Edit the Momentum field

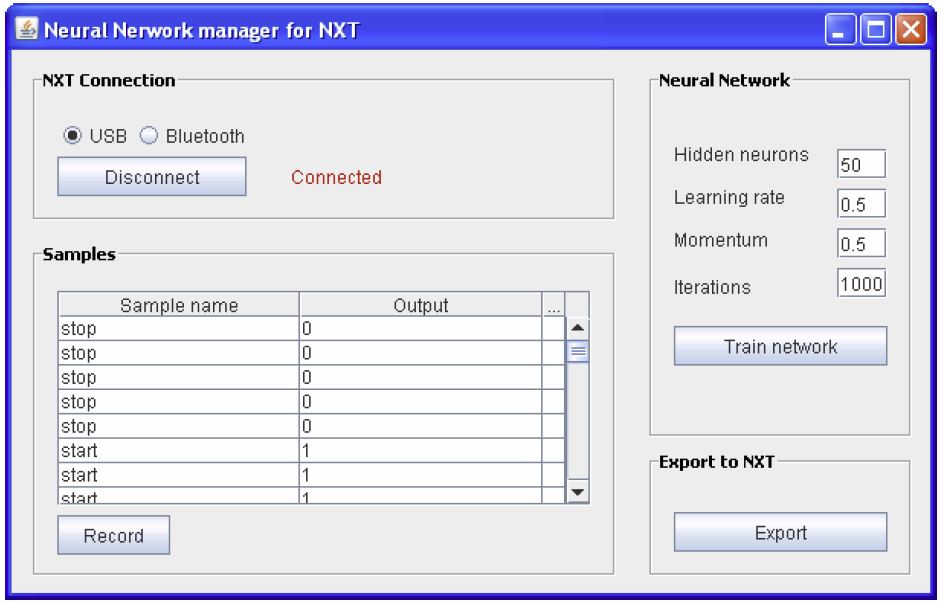861,244
